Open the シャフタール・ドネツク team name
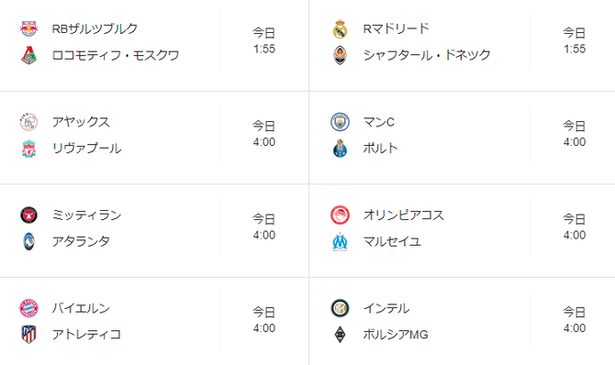 [x=427, y=55]
